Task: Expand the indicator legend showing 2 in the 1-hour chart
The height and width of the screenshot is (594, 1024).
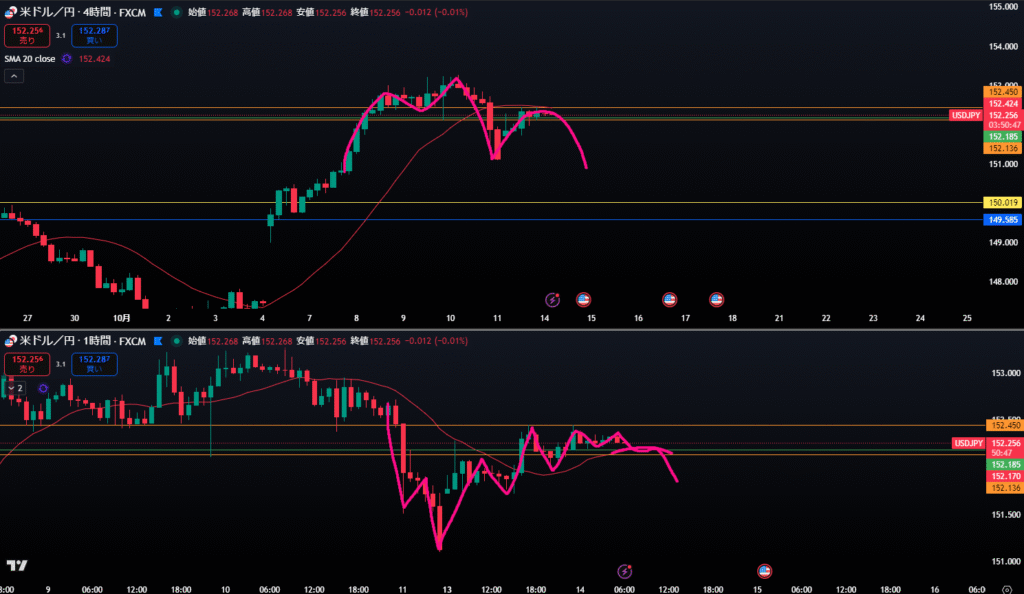Action: click(x=15, y=388)
